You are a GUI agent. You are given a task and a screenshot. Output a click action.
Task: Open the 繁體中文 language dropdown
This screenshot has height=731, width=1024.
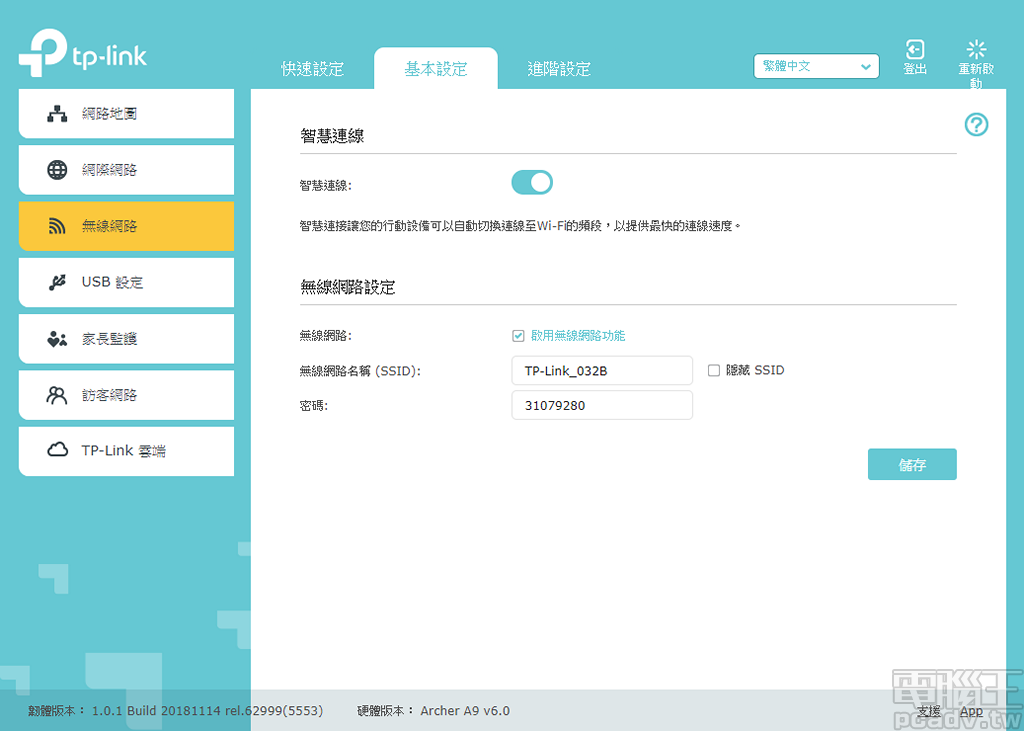pos(816,66)
